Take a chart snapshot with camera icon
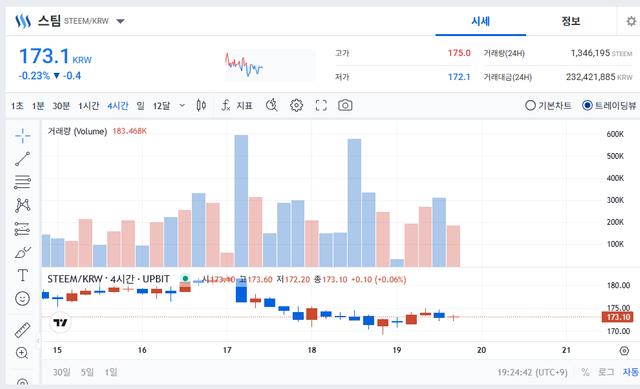 point(345,106)
